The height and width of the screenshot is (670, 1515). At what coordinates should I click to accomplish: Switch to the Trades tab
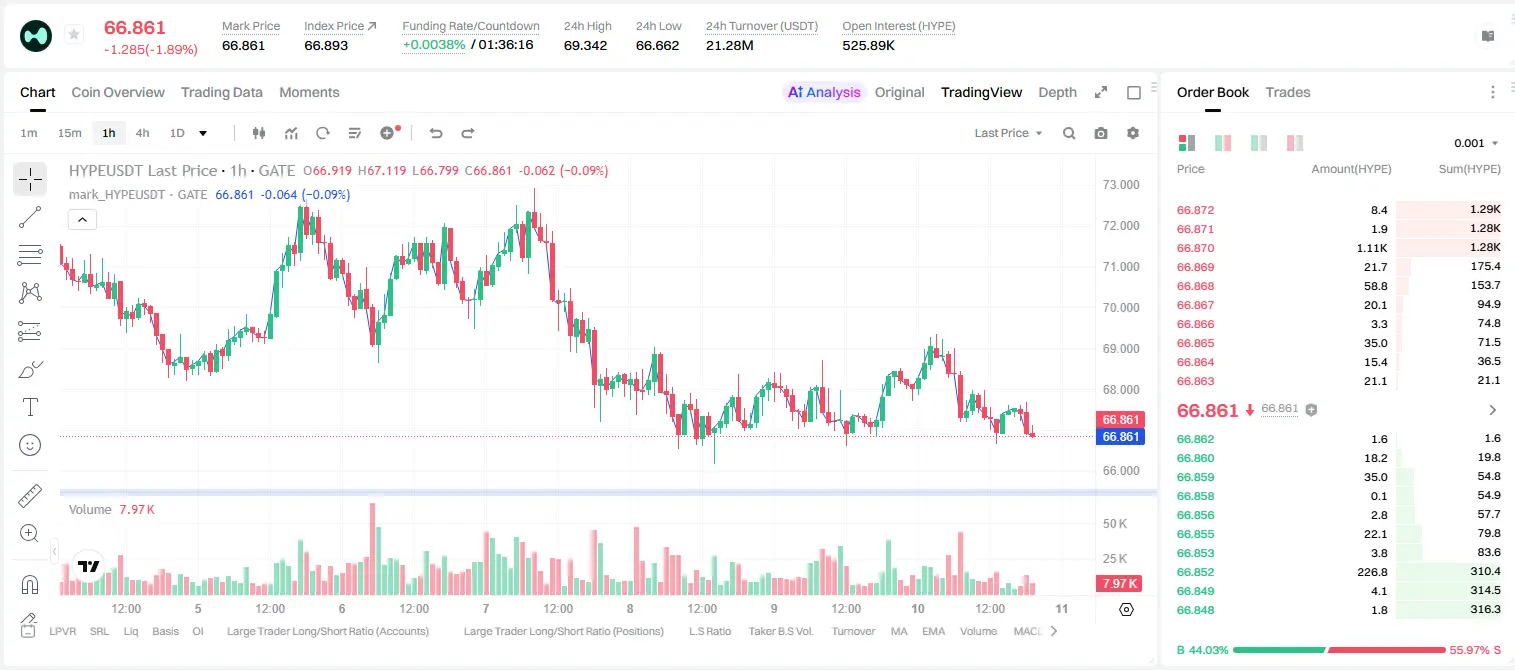pos(1287,92)
